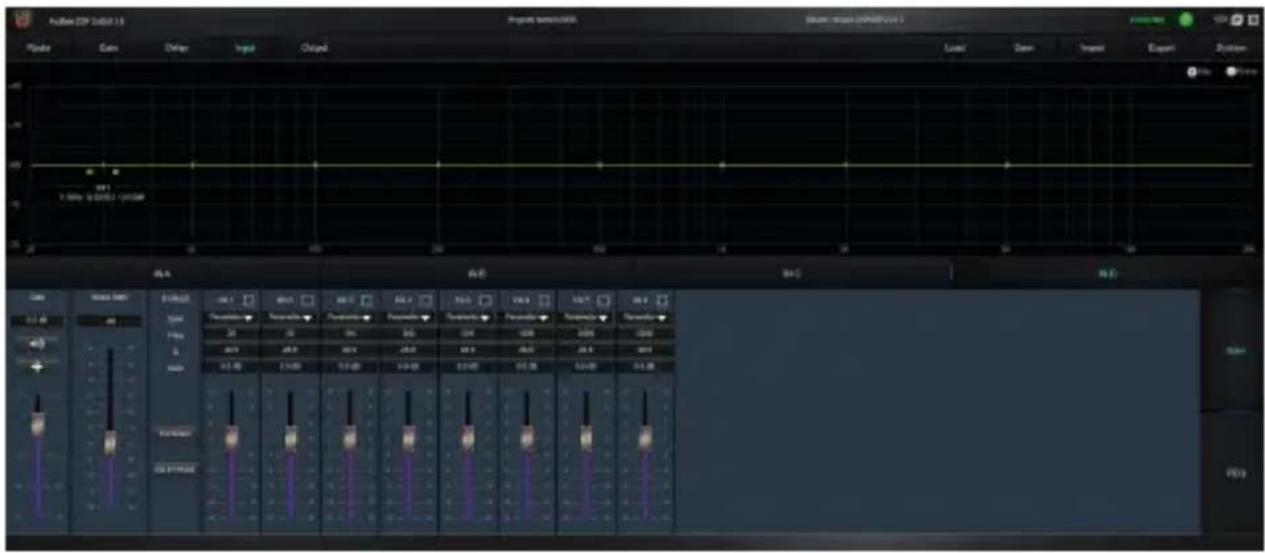The image size is (1265, 553).
Task: Toggle the EQ 8 band checkbox
Action: [661, 299]
